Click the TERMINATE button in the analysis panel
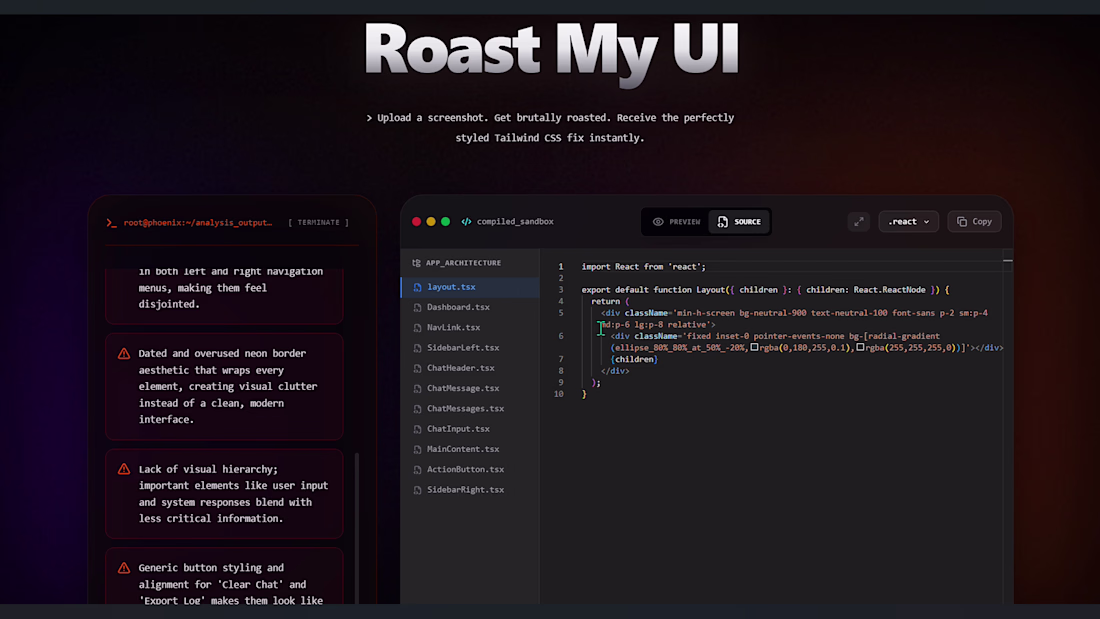 pos(318,222)
